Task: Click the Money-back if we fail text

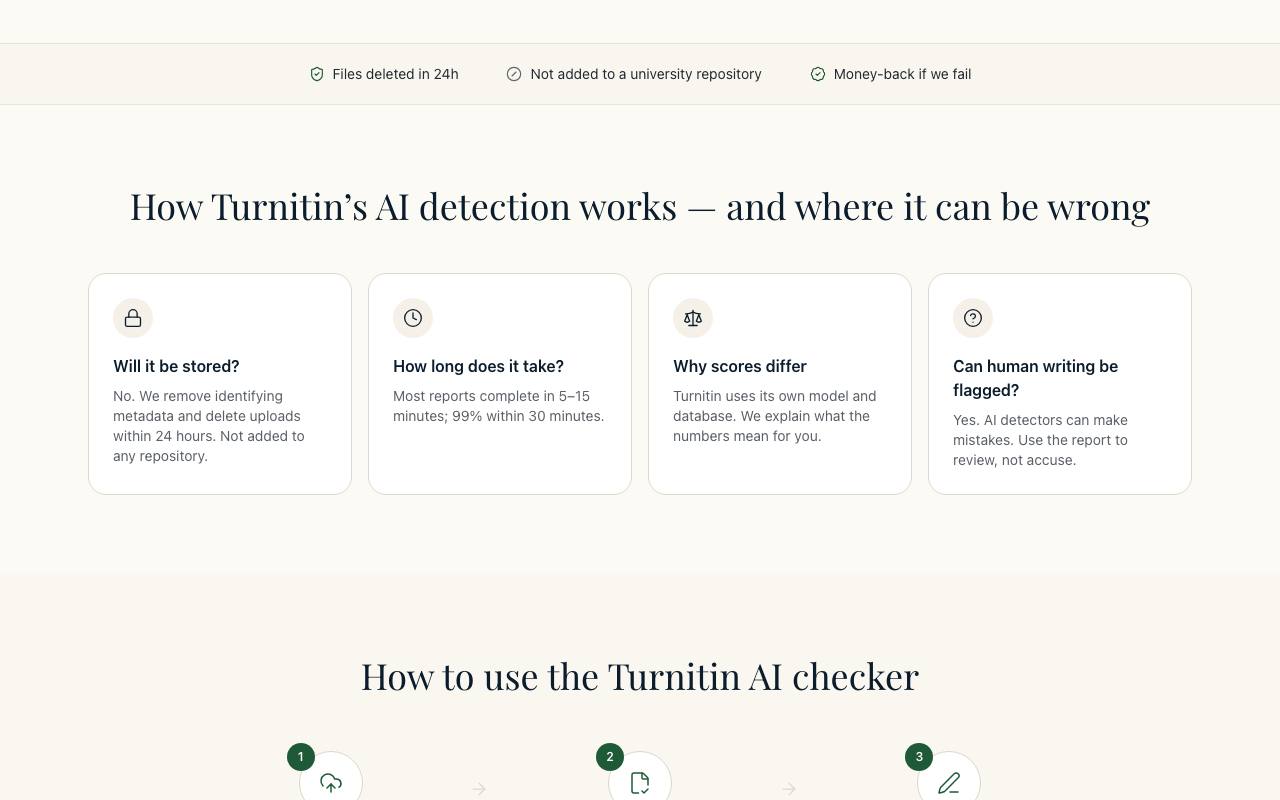Action: [902, 74]
